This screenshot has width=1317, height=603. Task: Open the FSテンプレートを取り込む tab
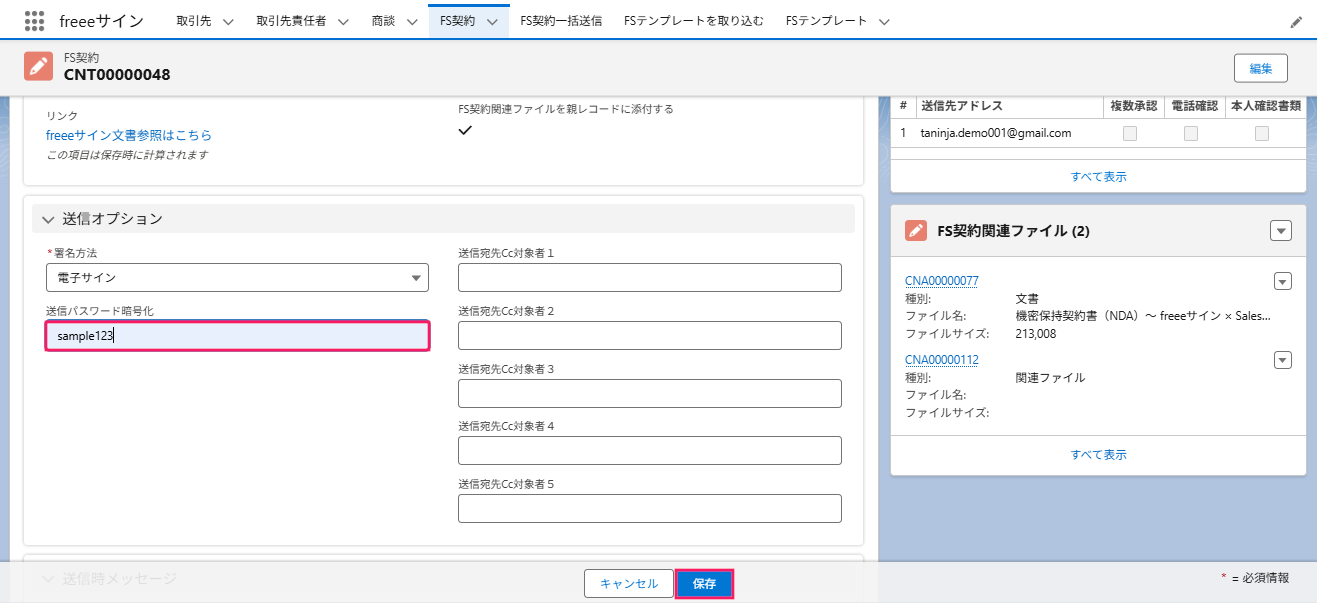694,21
